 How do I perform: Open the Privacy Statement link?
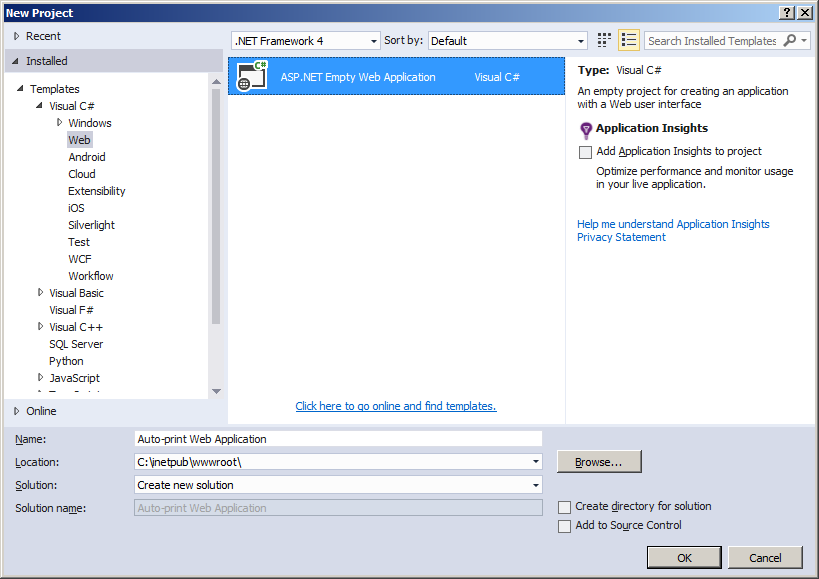621,238
